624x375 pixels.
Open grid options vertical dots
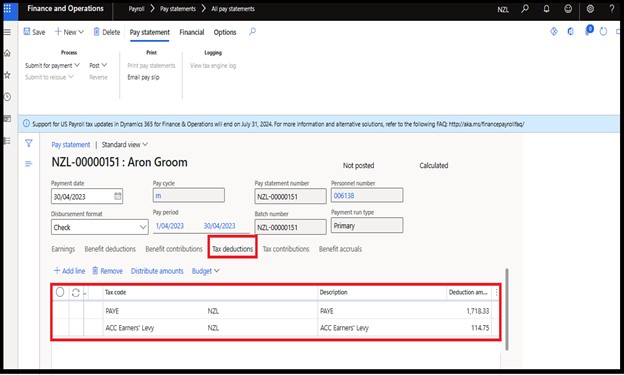tap(496, 293)
